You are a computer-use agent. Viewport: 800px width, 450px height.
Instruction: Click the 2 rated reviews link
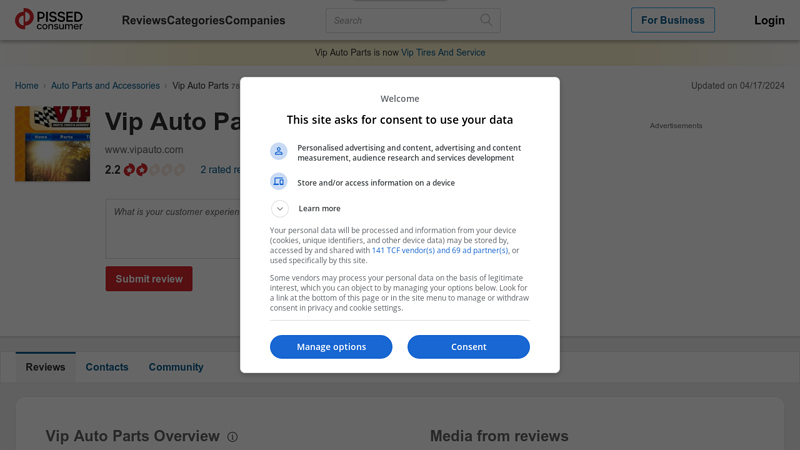(x=220, y=170)
